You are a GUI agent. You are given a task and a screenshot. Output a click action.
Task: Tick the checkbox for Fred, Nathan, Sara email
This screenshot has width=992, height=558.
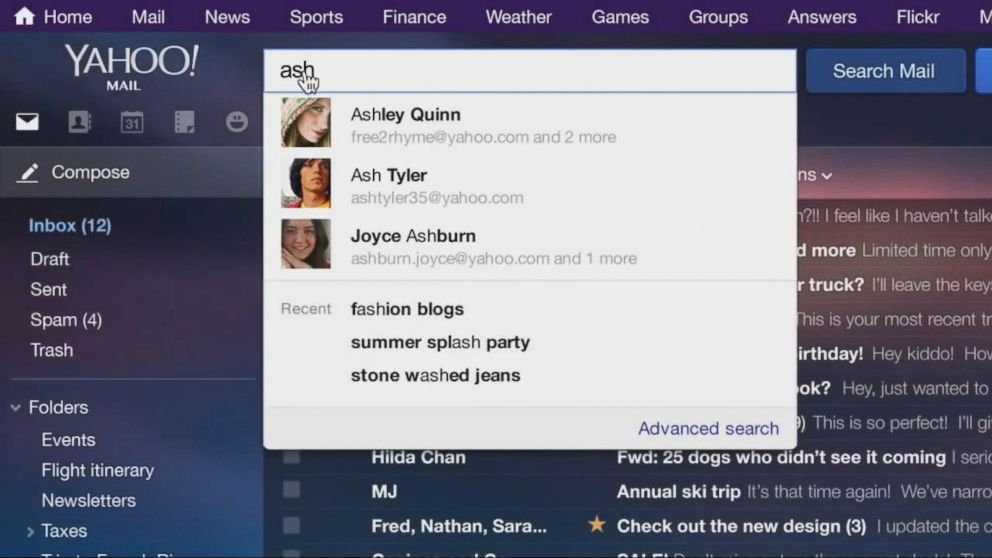(292, 525)
